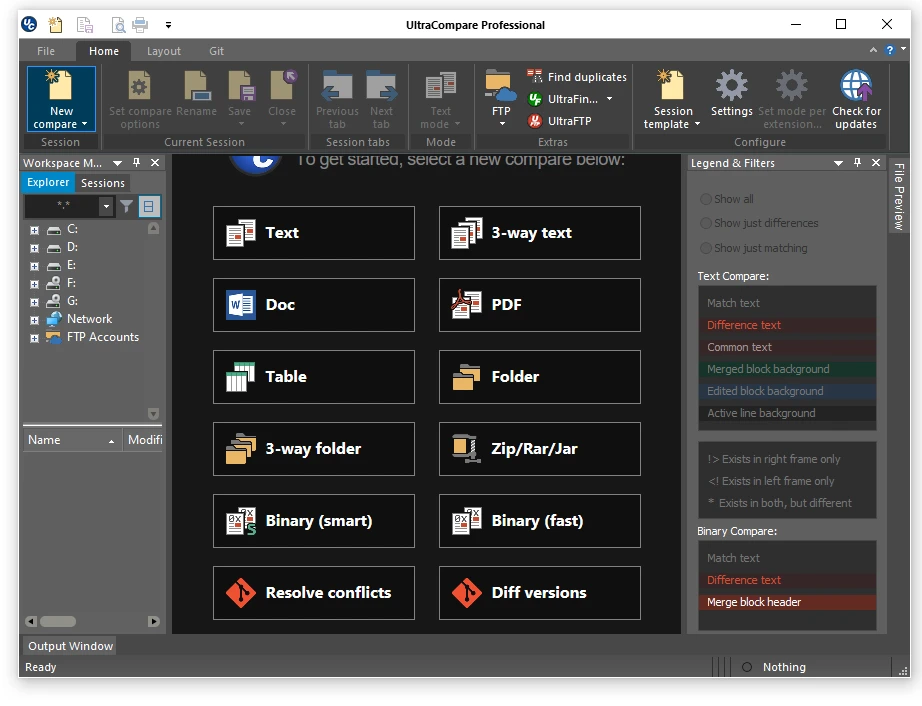Select the Show all radio button
The height and width of the screenshot is (706, 922).
[706, 199]
